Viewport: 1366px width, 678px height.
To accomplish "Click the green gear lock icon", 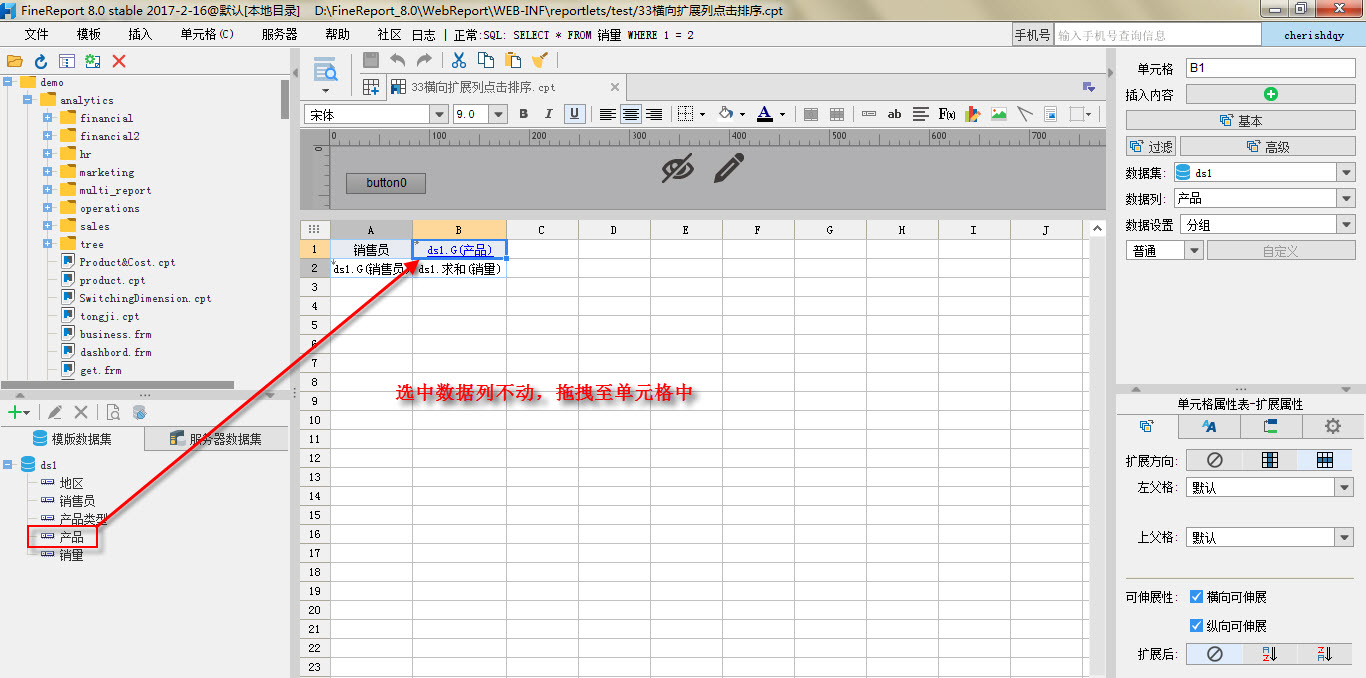I will (93, 61).
